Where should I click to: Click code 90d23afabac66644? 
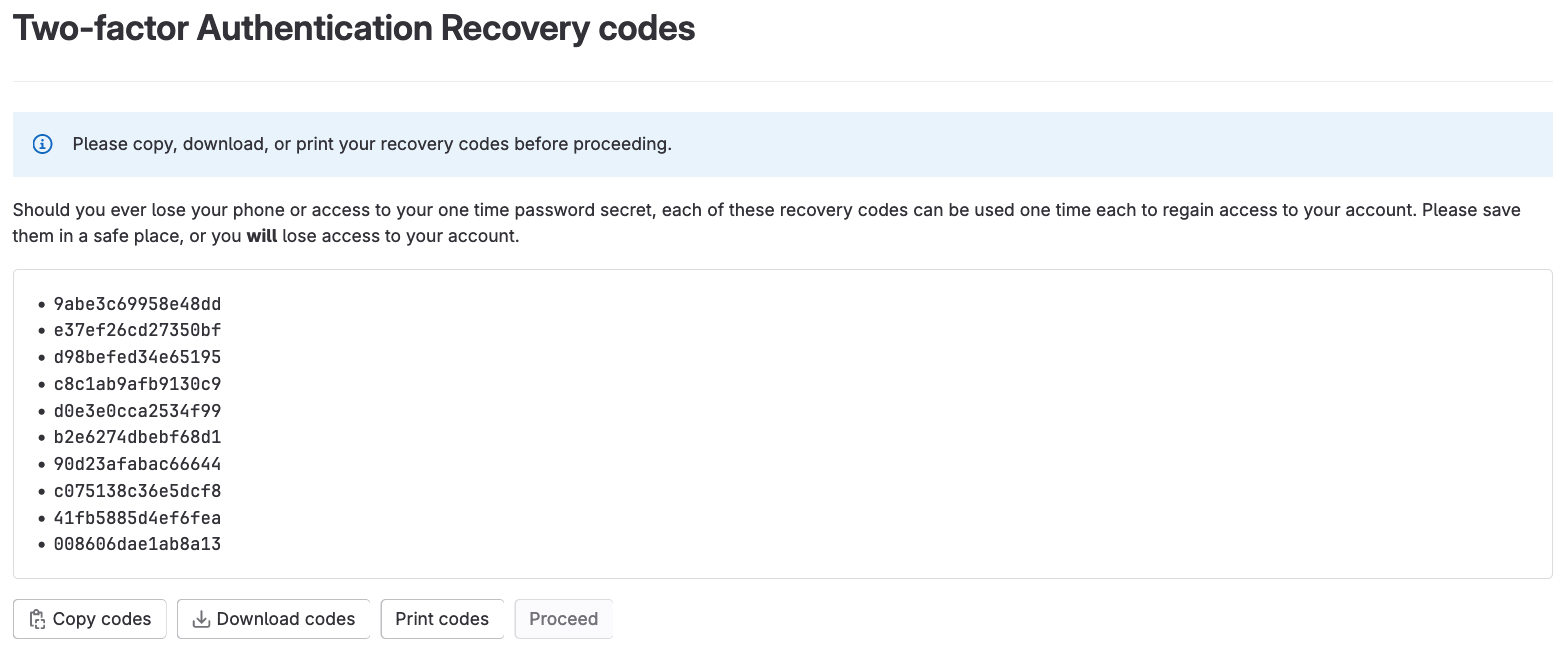(138, 464)
